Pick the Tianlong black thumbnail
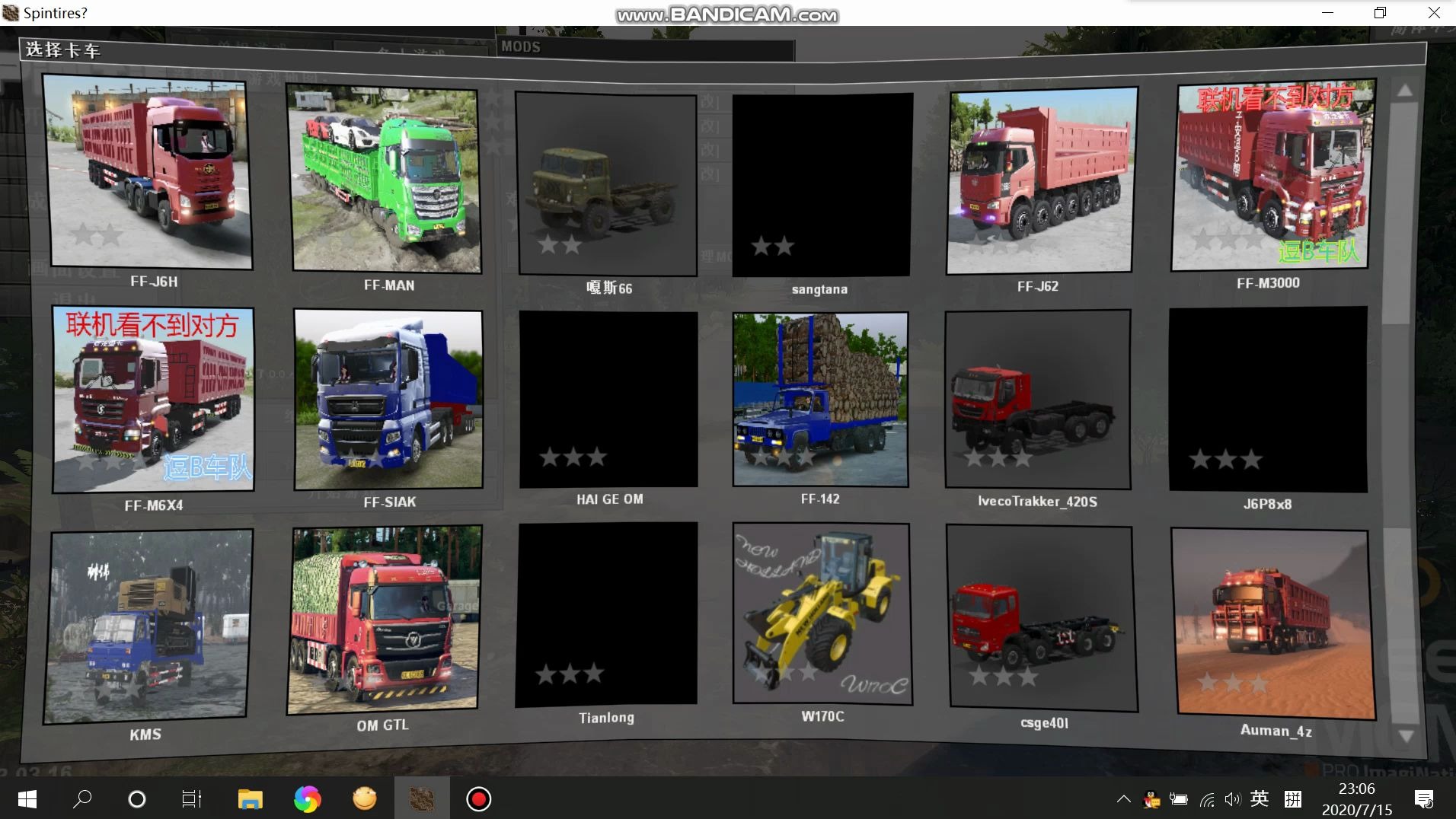The width and height of the screenshot is (1456, 819). (x=607, y=614)
